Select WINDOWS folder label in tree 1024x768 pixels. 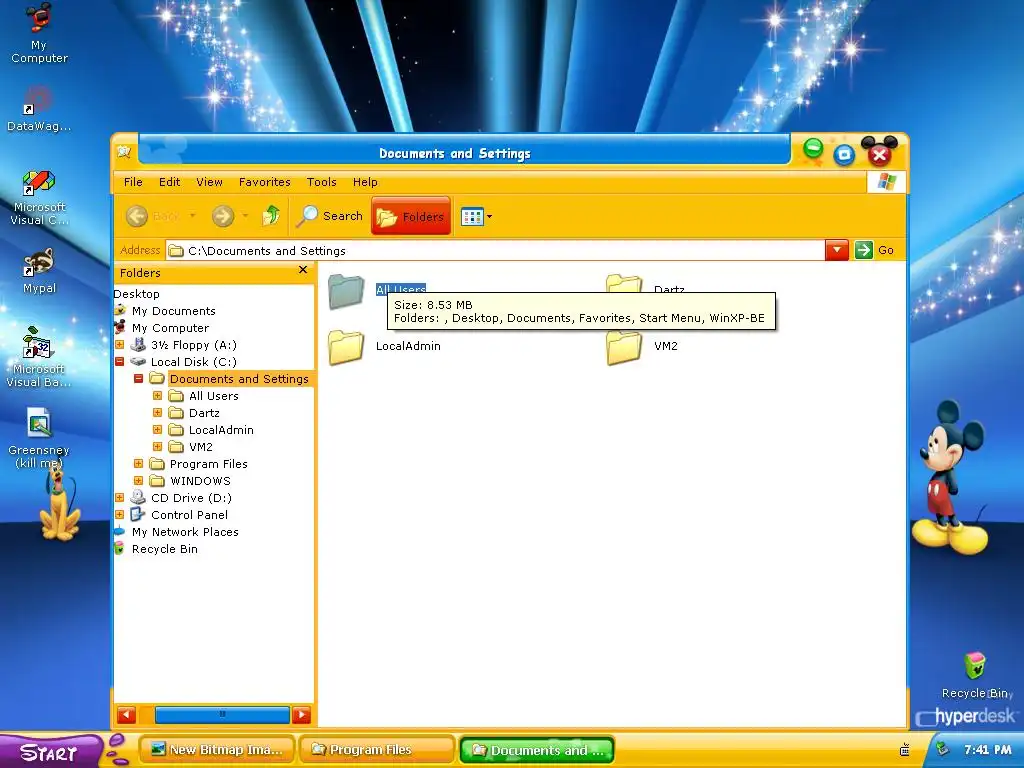[x=200, y=481]
